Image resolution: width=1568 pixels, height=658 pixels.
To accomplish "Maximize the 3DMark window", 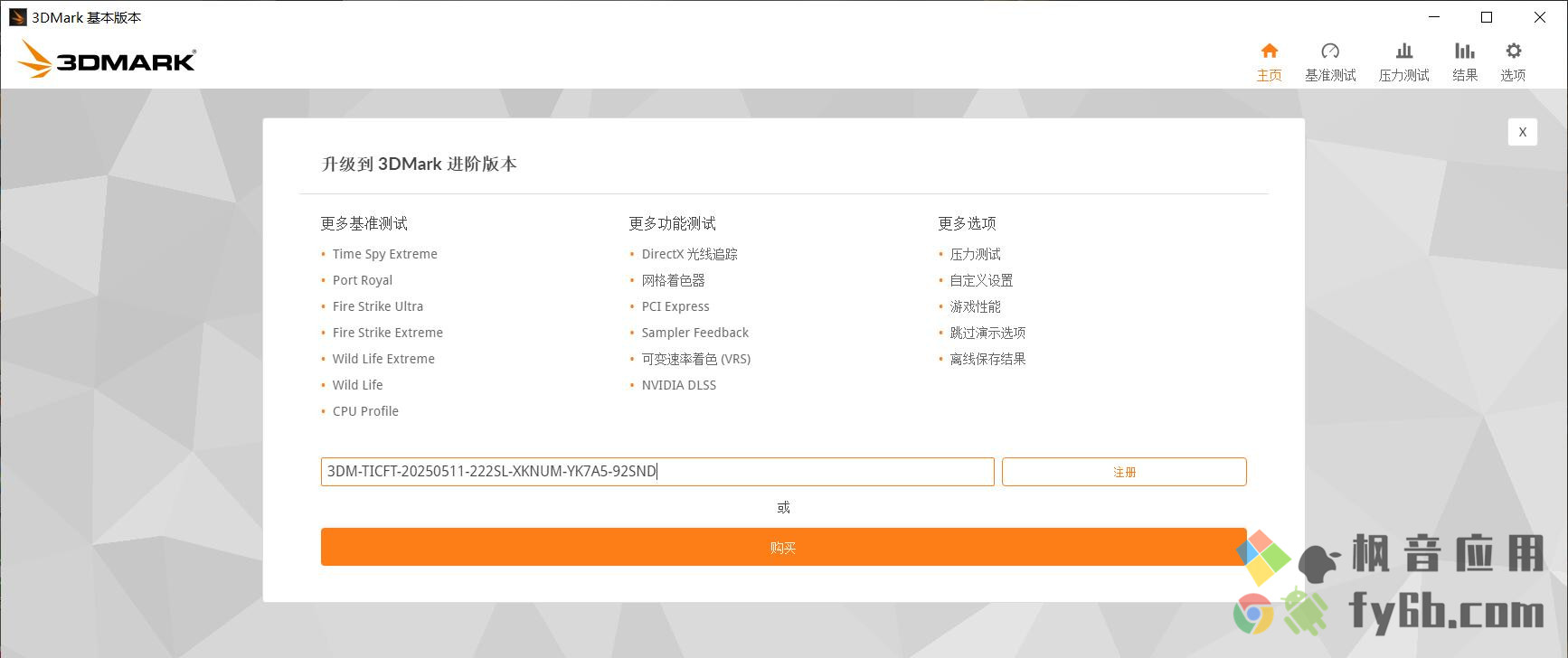I will [x=1486, y=17].
